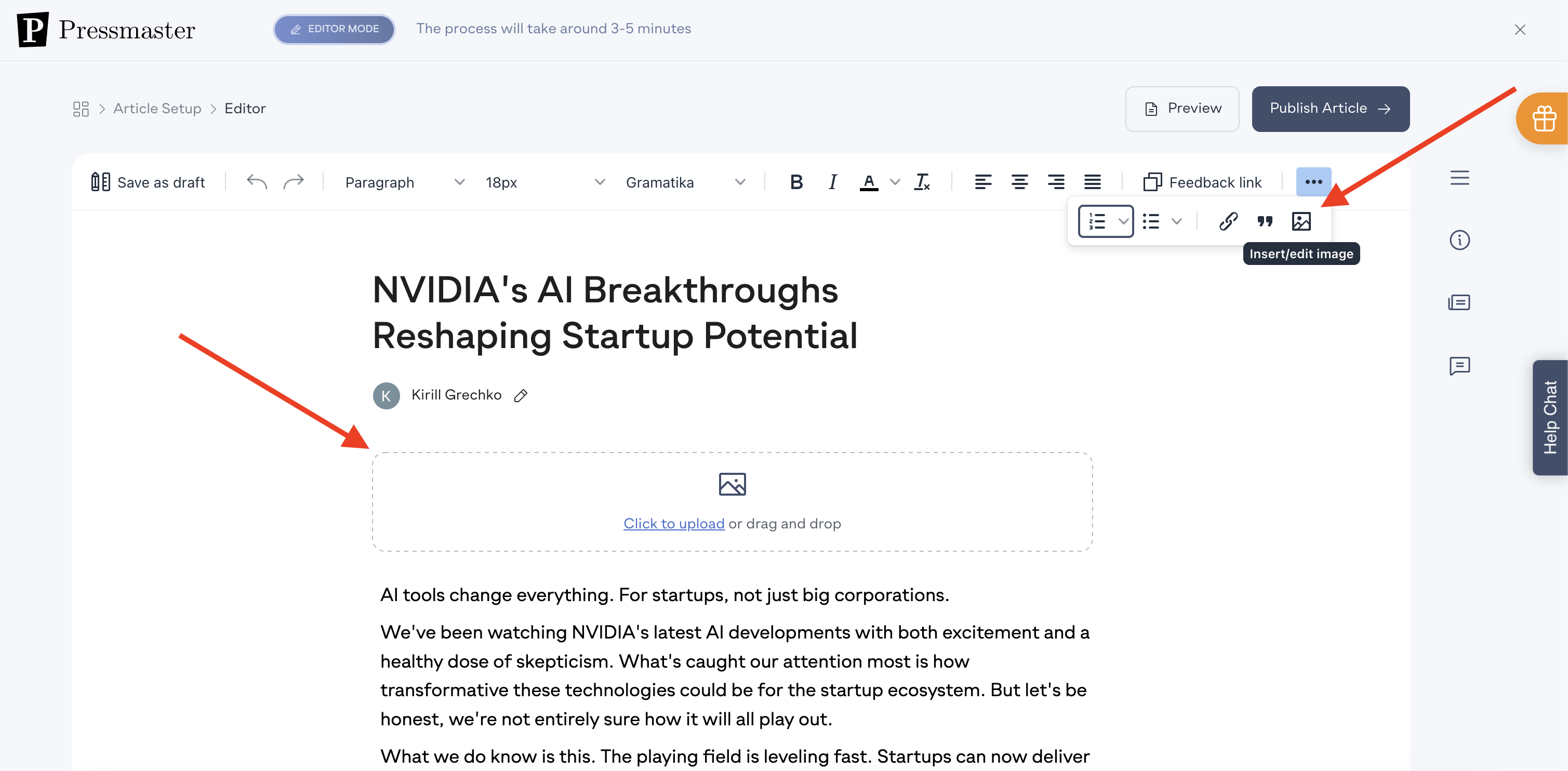This screenshot has width=1568, height=771.
Task: Toggle the Editor Mode pill button
Action: (334, 29)
